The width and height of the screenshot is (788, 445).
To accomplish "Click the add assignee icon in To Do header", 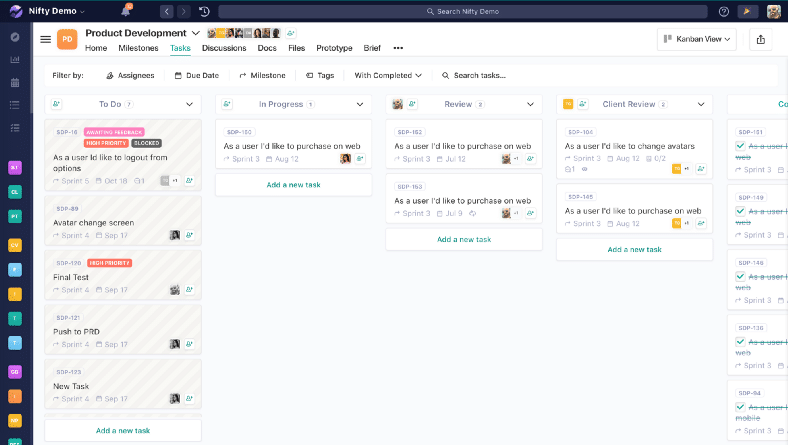I will coord(56,104).
